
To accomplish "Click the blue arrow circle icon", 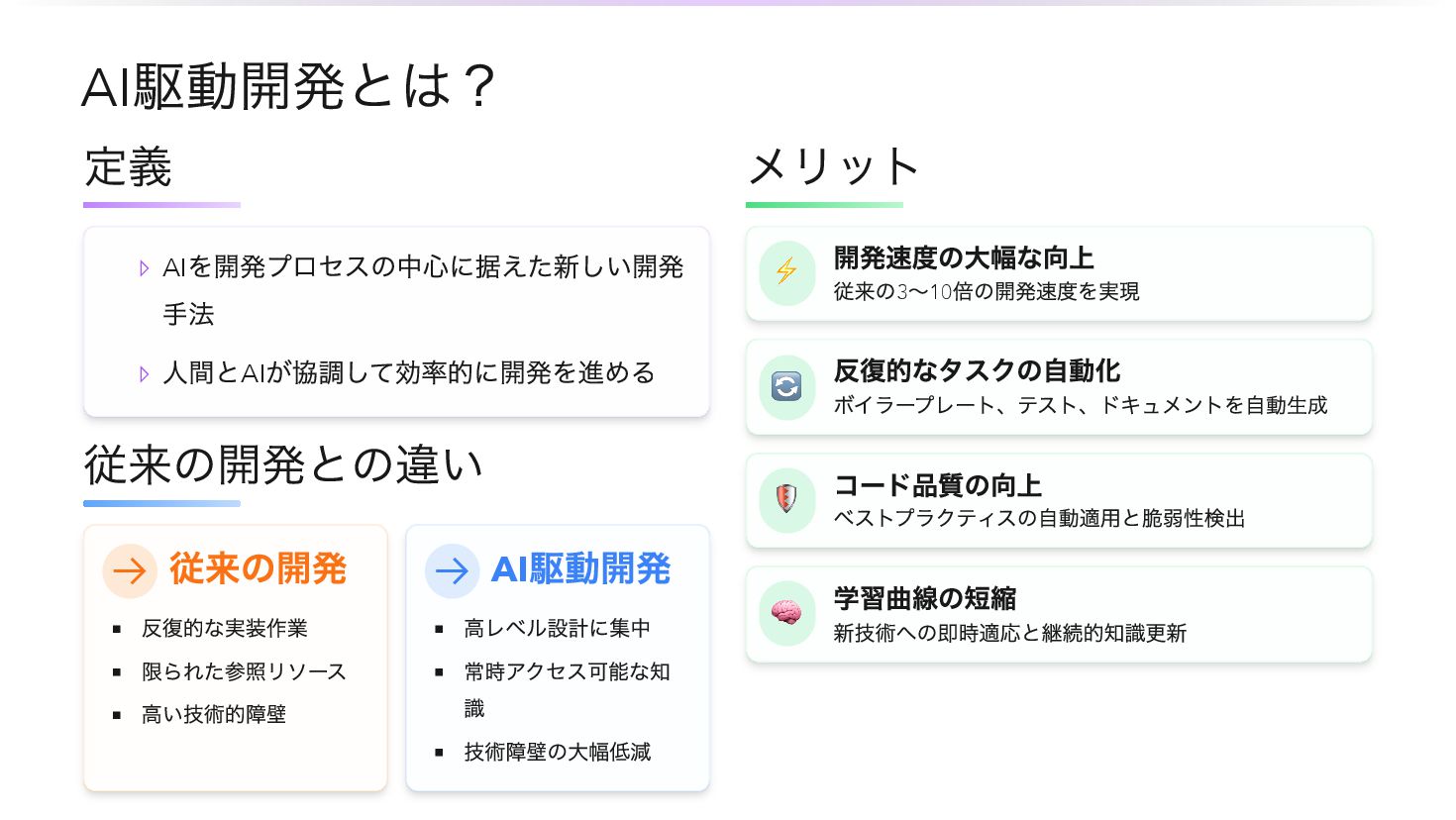I will pos(452,570).
